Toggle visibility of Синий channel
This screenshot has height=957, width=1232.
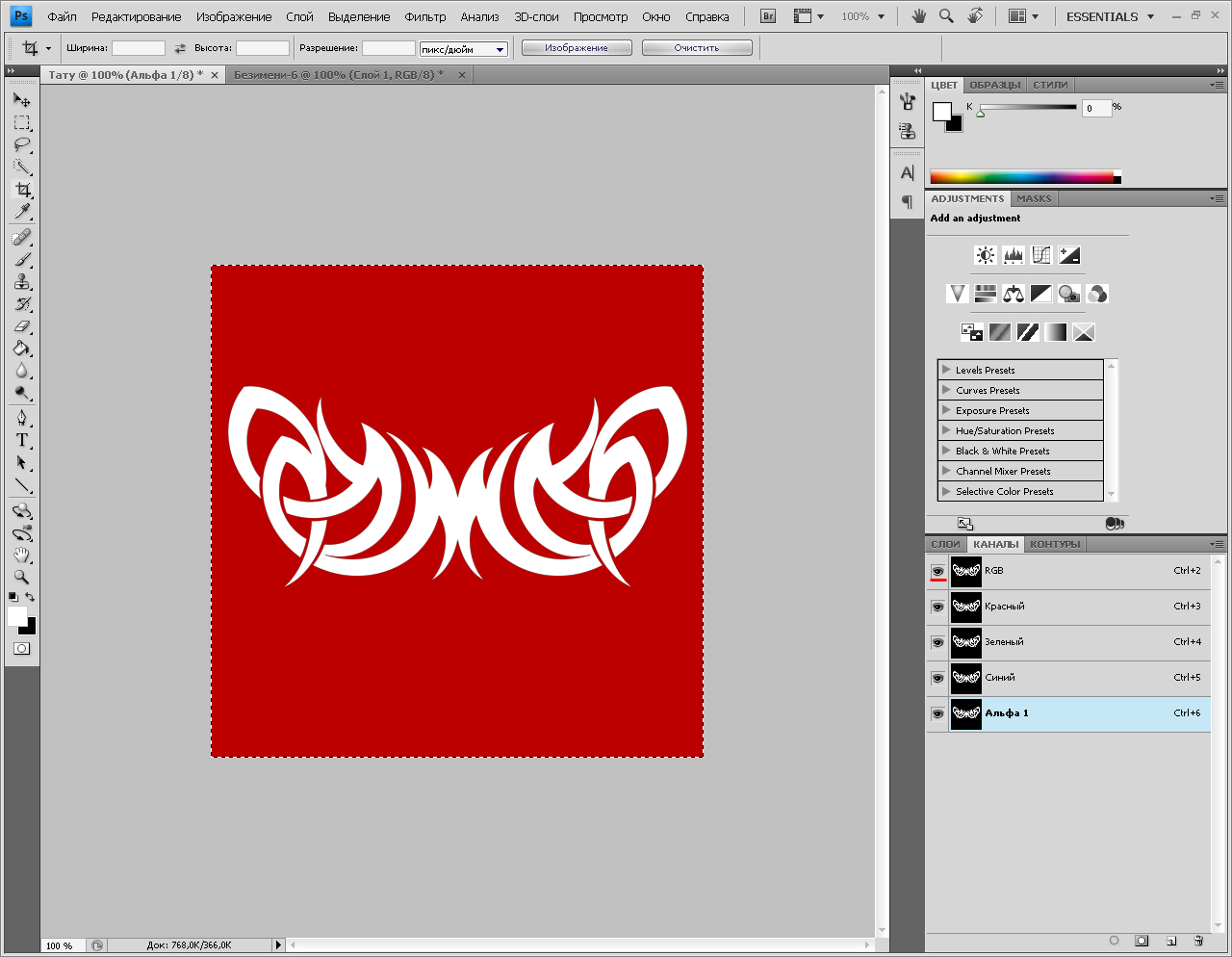pos(937,678)
